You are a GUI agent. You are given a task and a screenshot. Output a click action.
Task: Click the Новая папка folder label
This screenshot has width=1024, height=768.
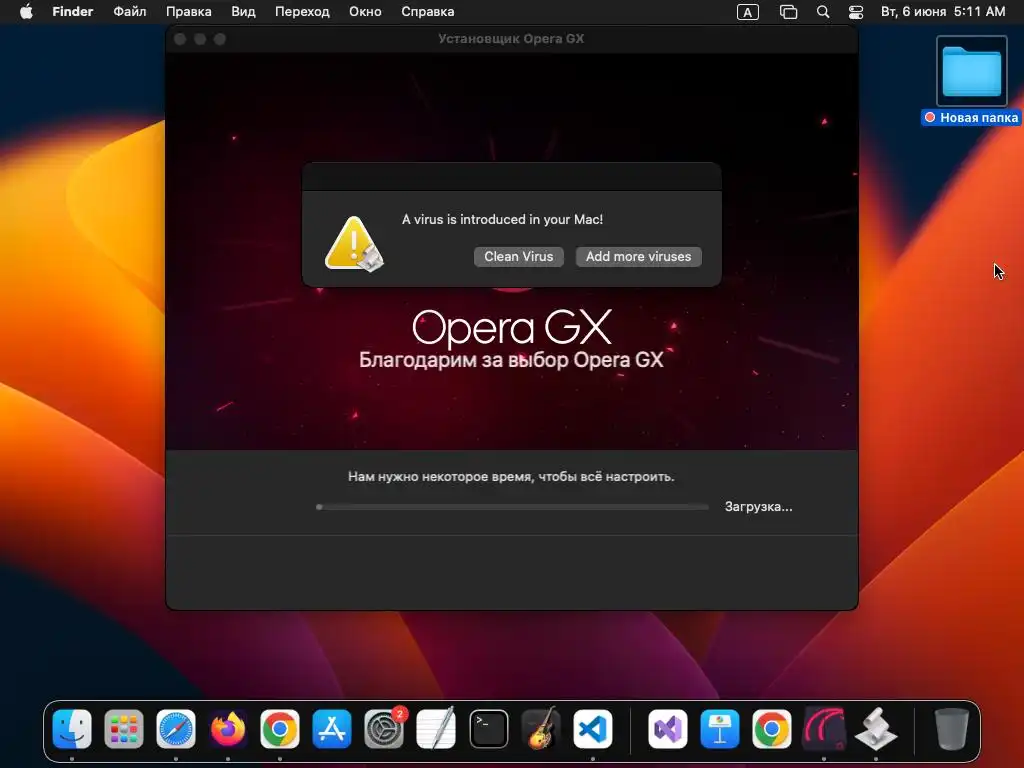click(x=971, y=118)
